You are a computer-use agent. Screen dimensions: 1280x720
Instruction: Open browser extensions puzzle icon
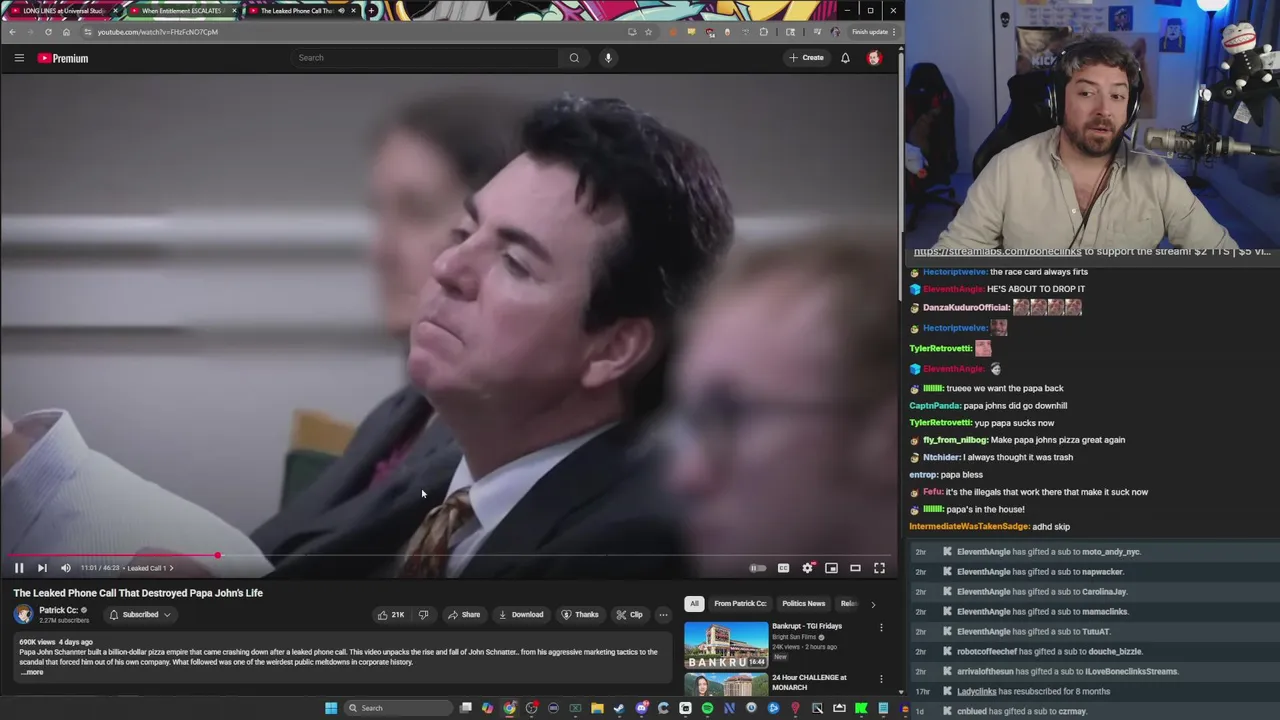coord(764,32)
